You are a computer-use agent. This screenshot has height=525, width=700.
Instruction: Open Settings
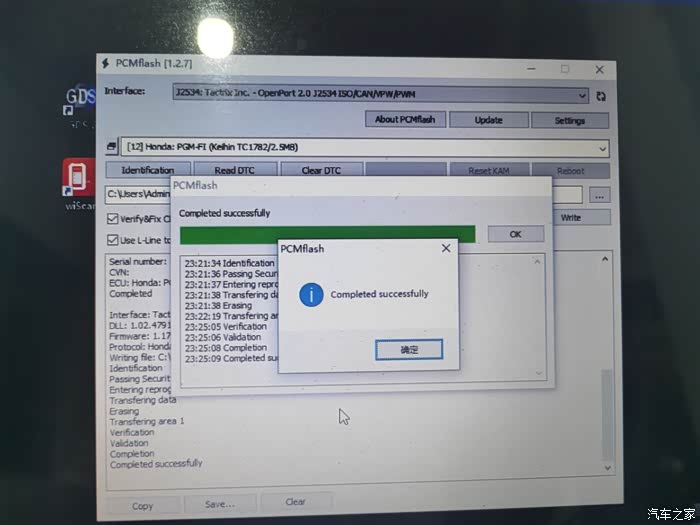pos(570,121)
